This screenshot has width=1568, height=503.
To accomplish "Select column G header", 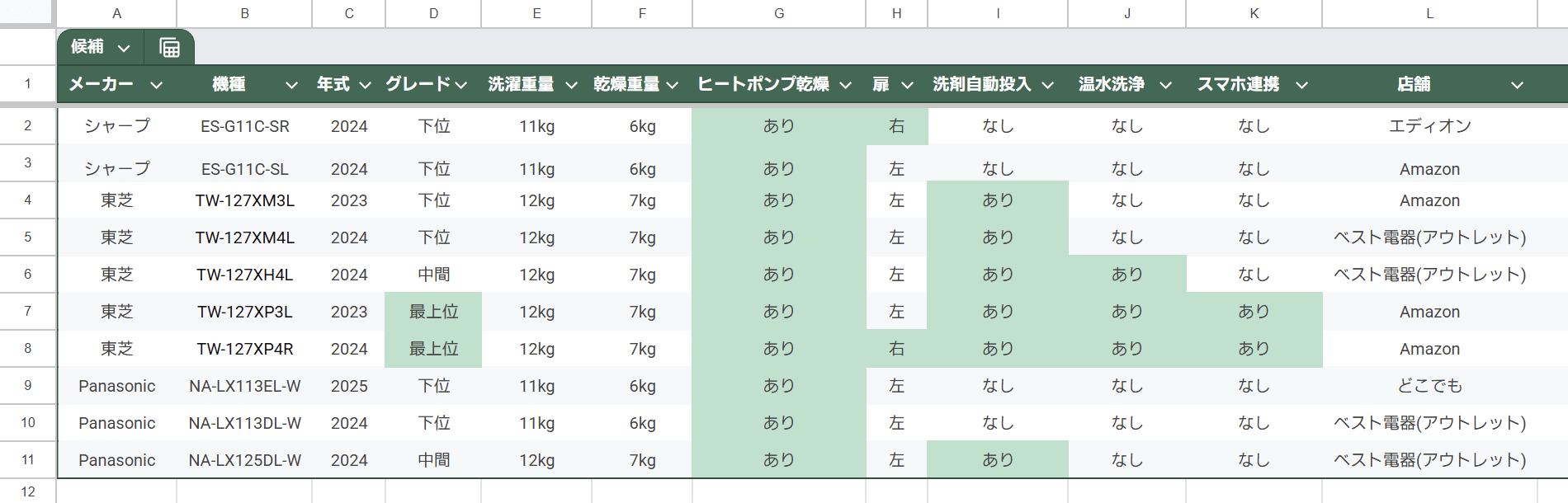I will click(778, 13).
